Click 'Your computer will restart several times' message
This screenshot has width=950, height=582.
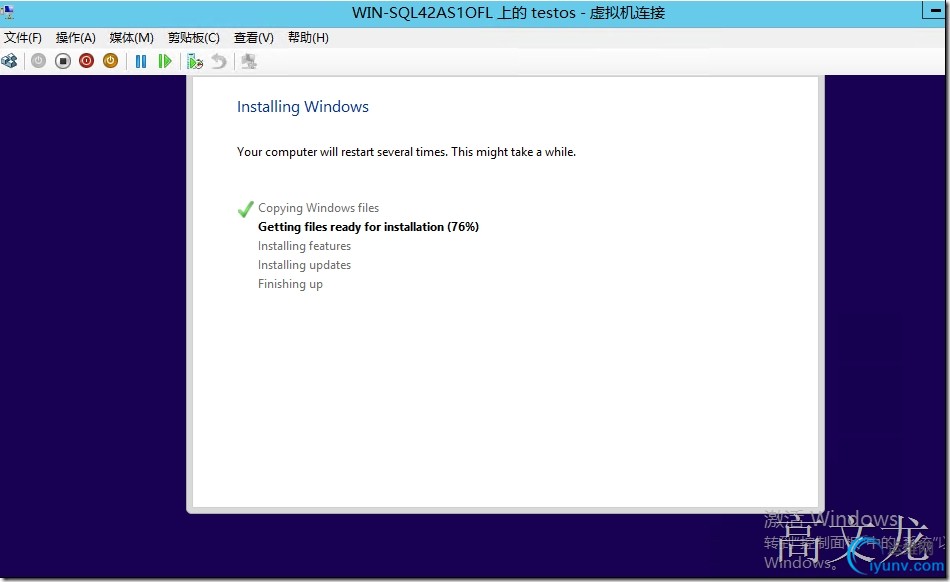tap(406, 152)
